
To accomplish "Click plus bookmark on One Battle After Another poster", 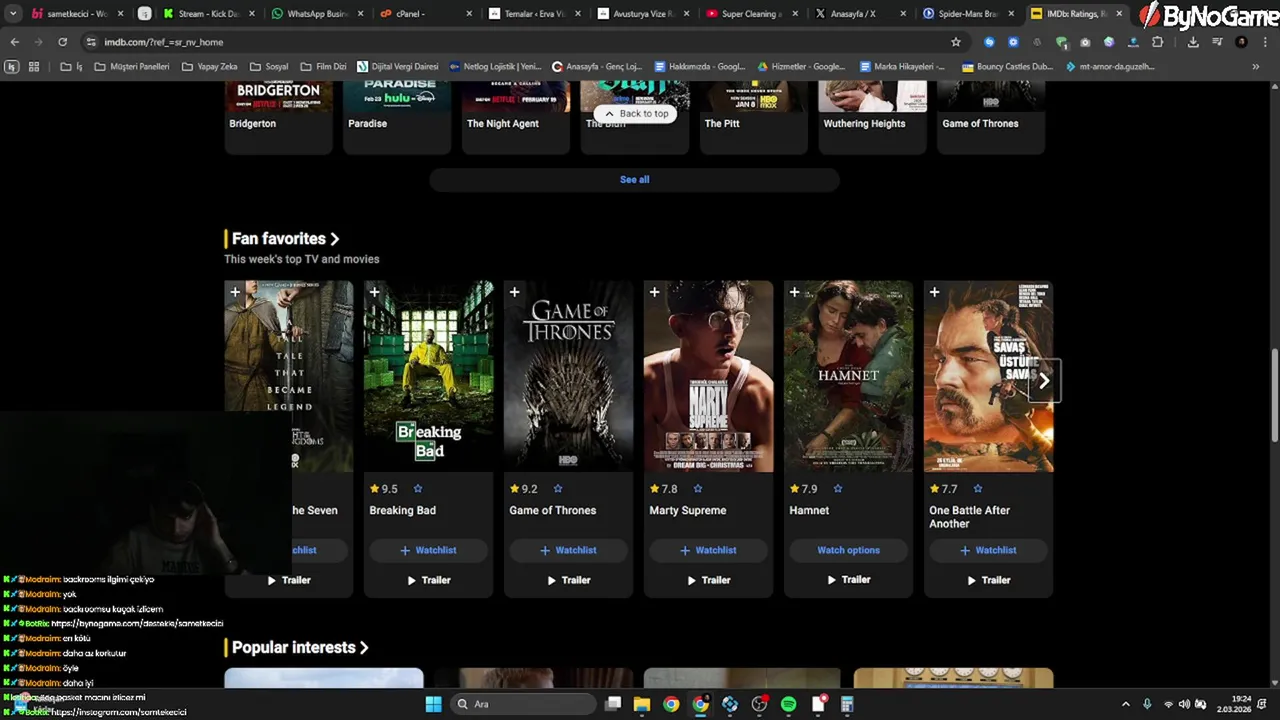I will 935,293.
